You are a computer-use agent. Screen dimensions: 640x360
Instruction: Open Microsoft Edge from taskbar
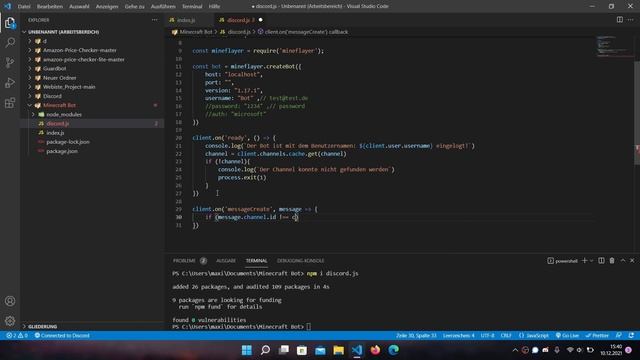pos(393,350)
